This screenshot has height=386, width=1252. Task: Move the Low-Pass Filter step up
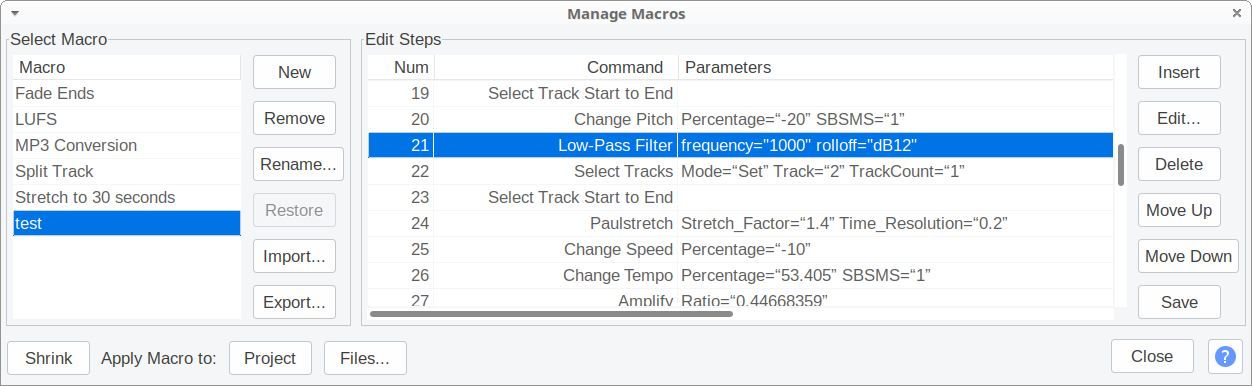(x=1179, y=210)
